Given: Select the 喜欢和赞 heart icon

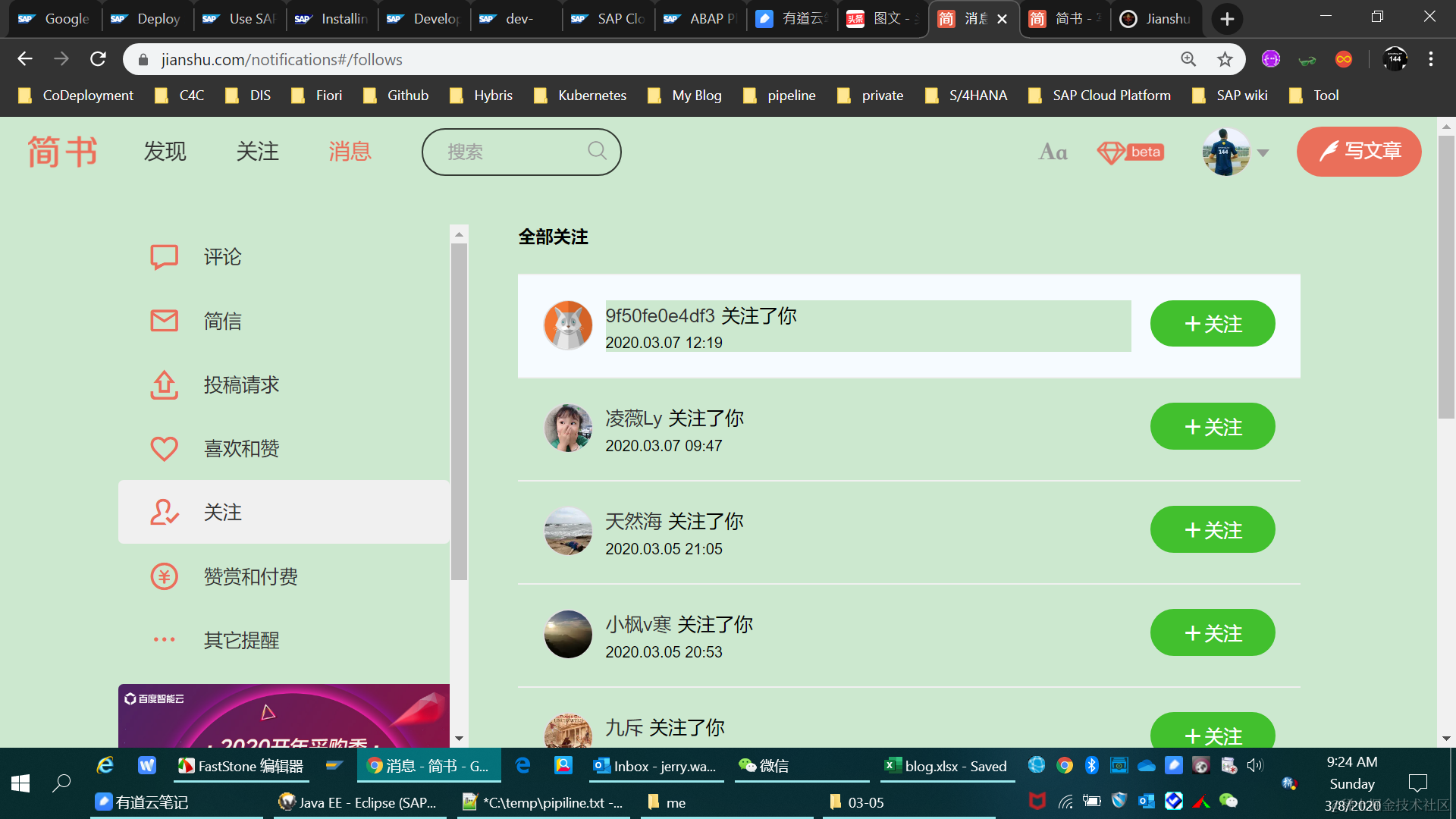Looking at the screenshot, I should pyautogui.click(x=164, y=449).
